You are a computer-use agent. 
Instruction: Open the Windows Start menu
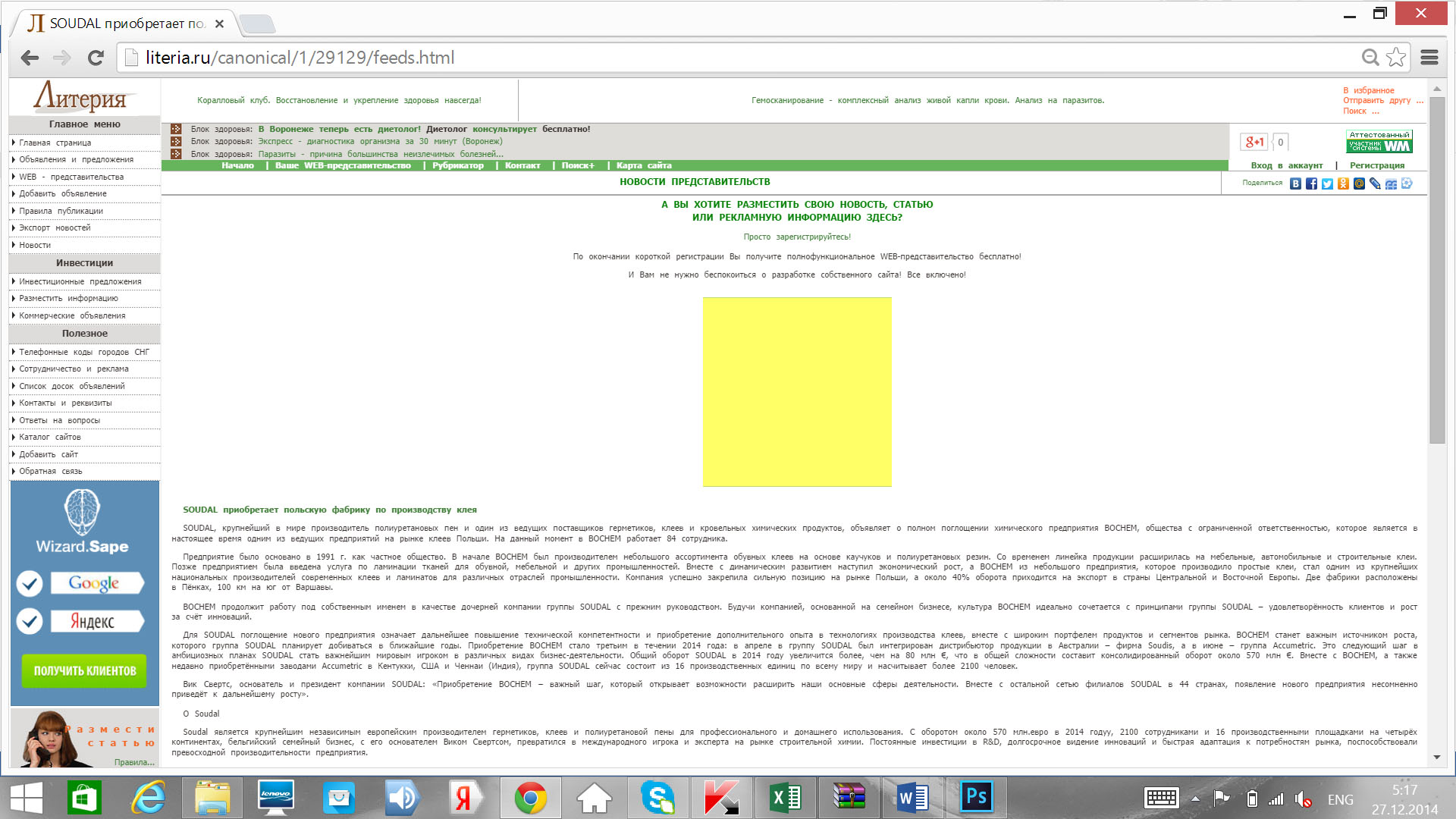pyautogui.click(x=27, y=798)
